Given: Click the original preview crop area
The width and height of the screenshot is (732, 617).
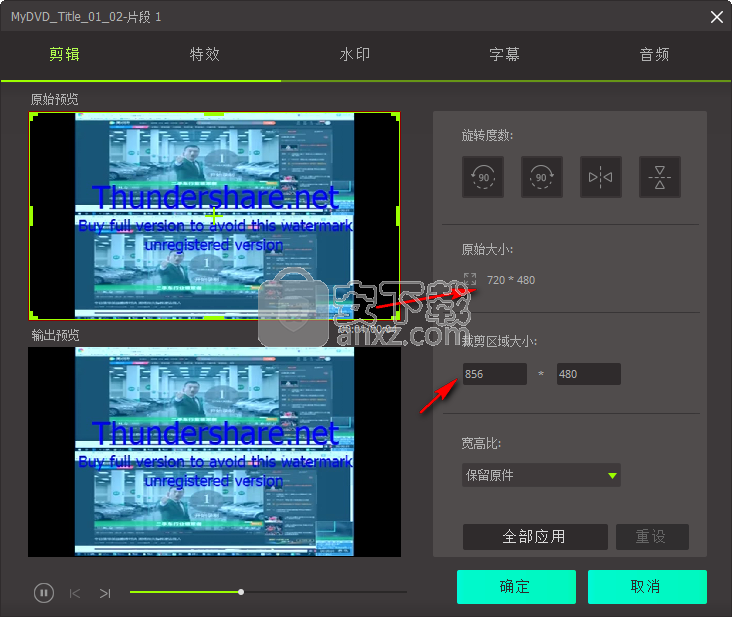Looking at the screenshot, I should click(x=214, y=216).
